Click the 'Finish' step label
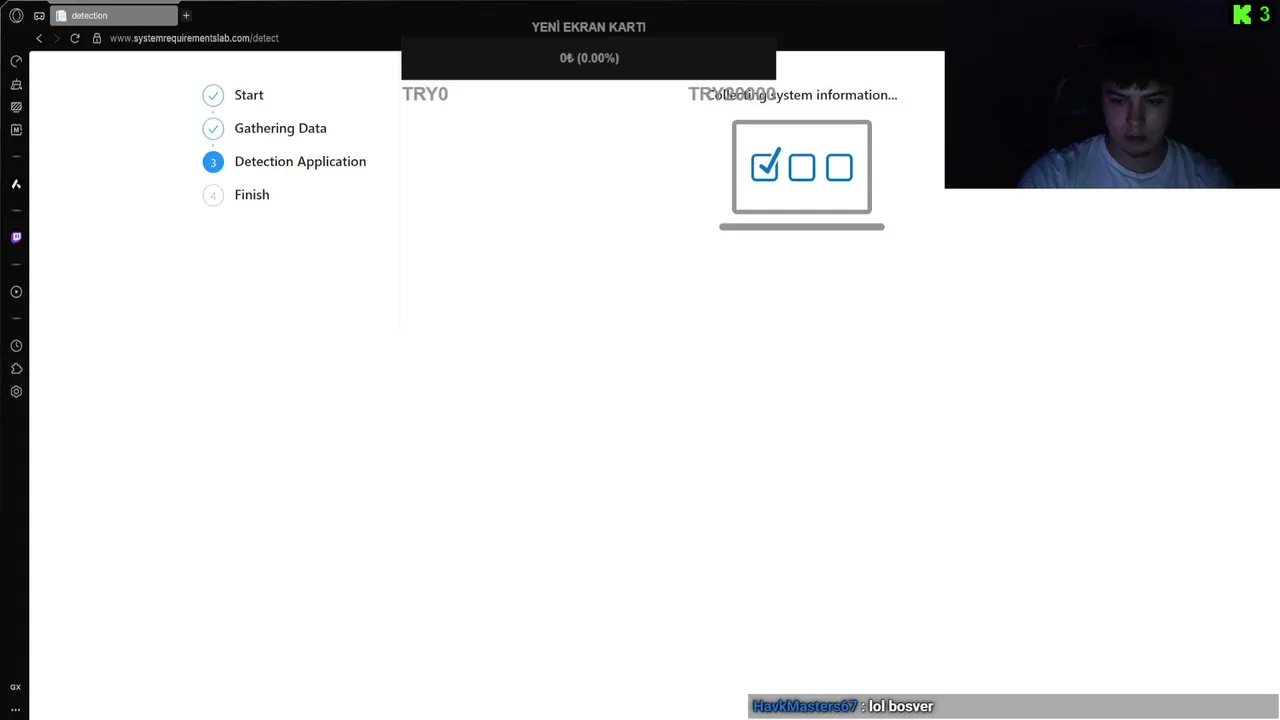The width and height of the screenshot is (1280, 720). pyautogui.click(x=252, y=195)
